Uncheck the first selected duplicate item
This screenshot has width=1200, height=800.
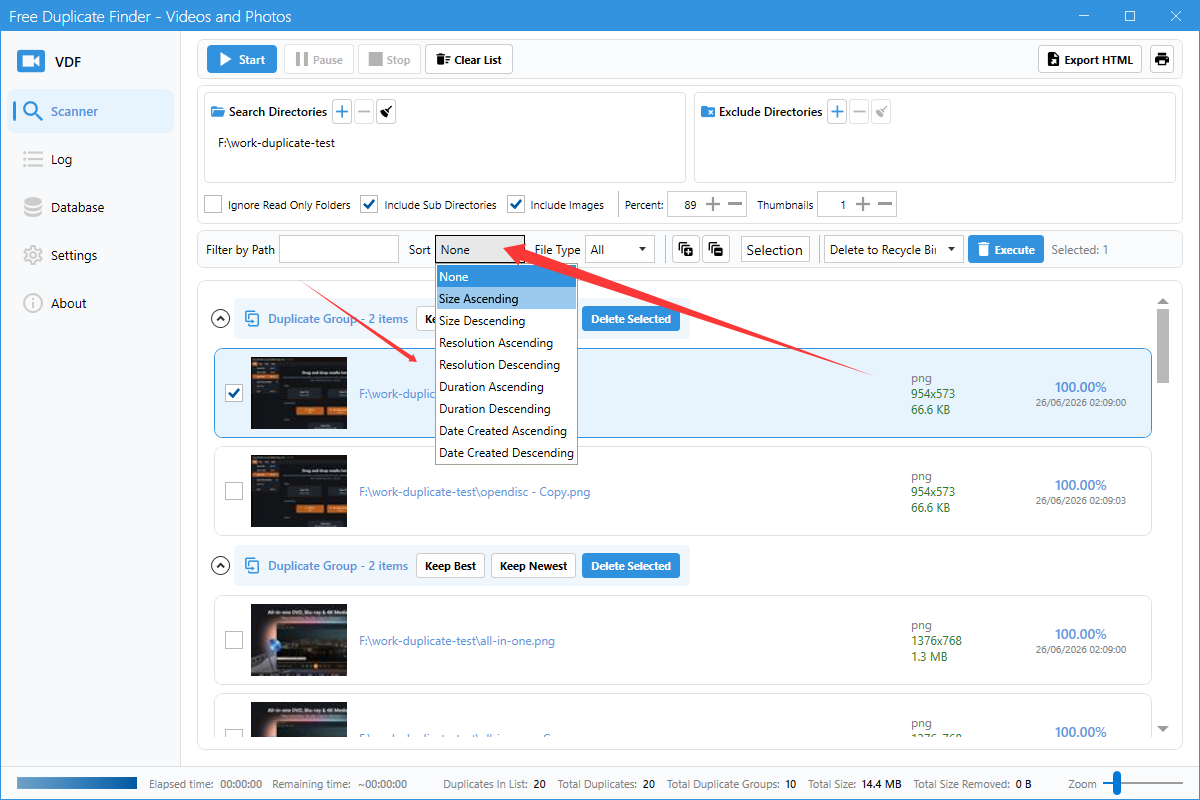coord(234,393)
